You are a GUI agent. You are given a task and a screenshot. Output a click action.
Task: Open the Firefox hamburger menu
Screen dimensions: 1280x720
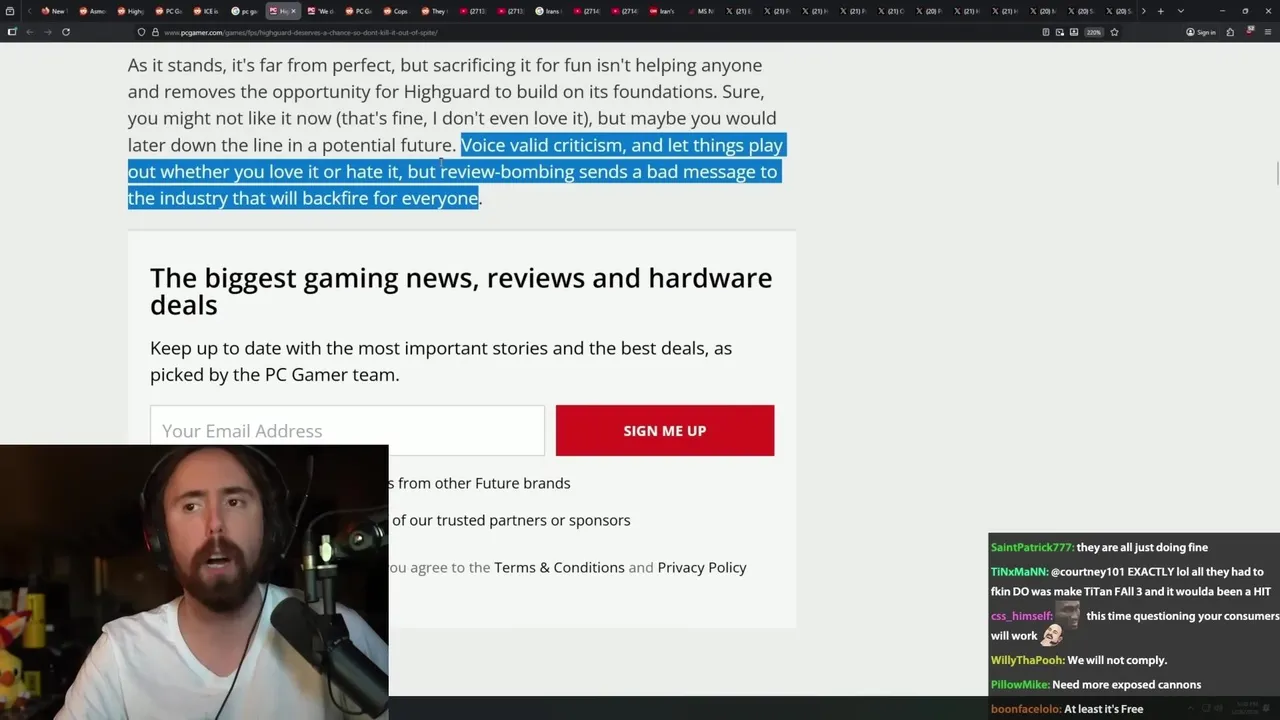1267,32
